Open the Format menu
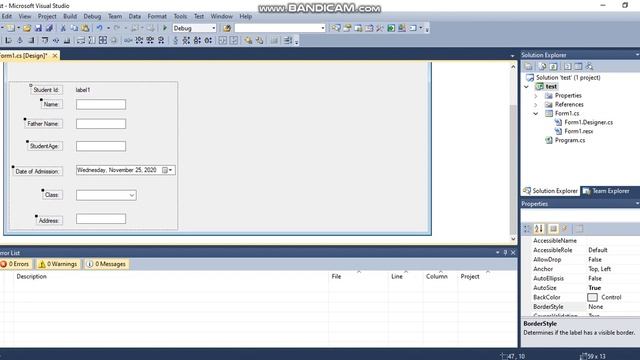The image size is (640, 360). (157, 16)
